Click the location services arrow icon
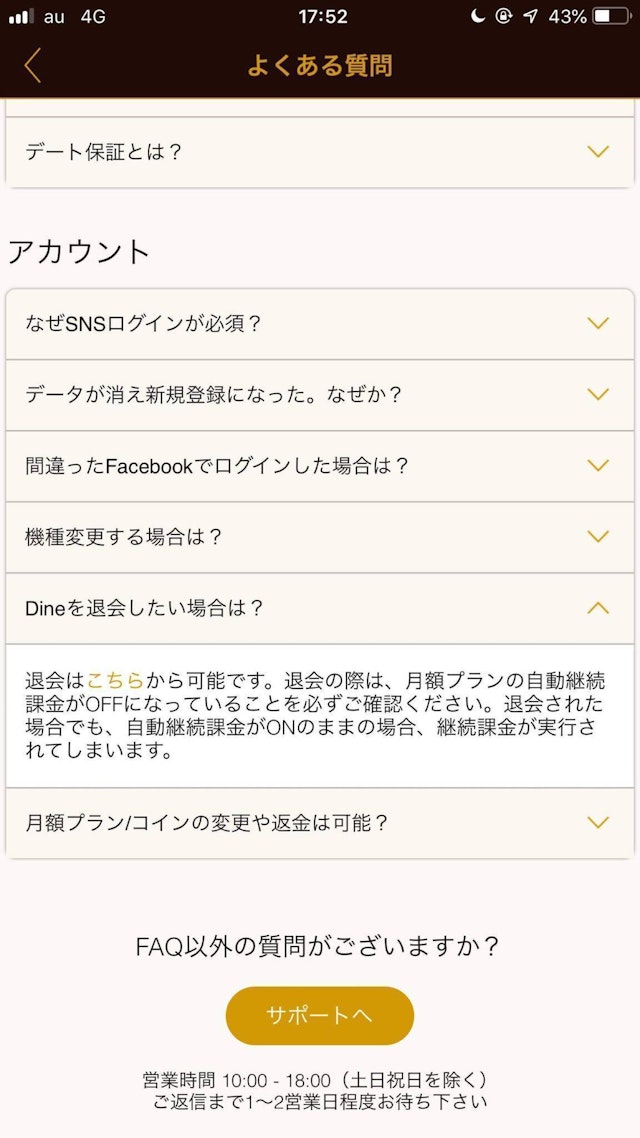This screenshot has width=640, height=1138. 529,16
